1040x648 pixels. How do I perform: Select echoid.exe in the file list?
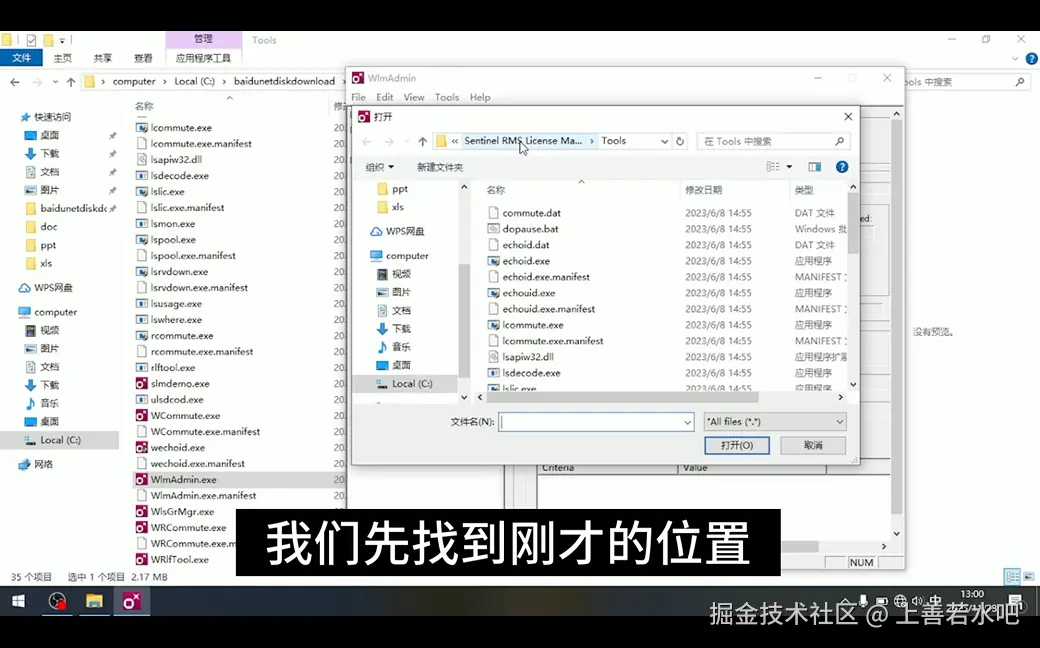pyautogui.click(x=525, y=260)
